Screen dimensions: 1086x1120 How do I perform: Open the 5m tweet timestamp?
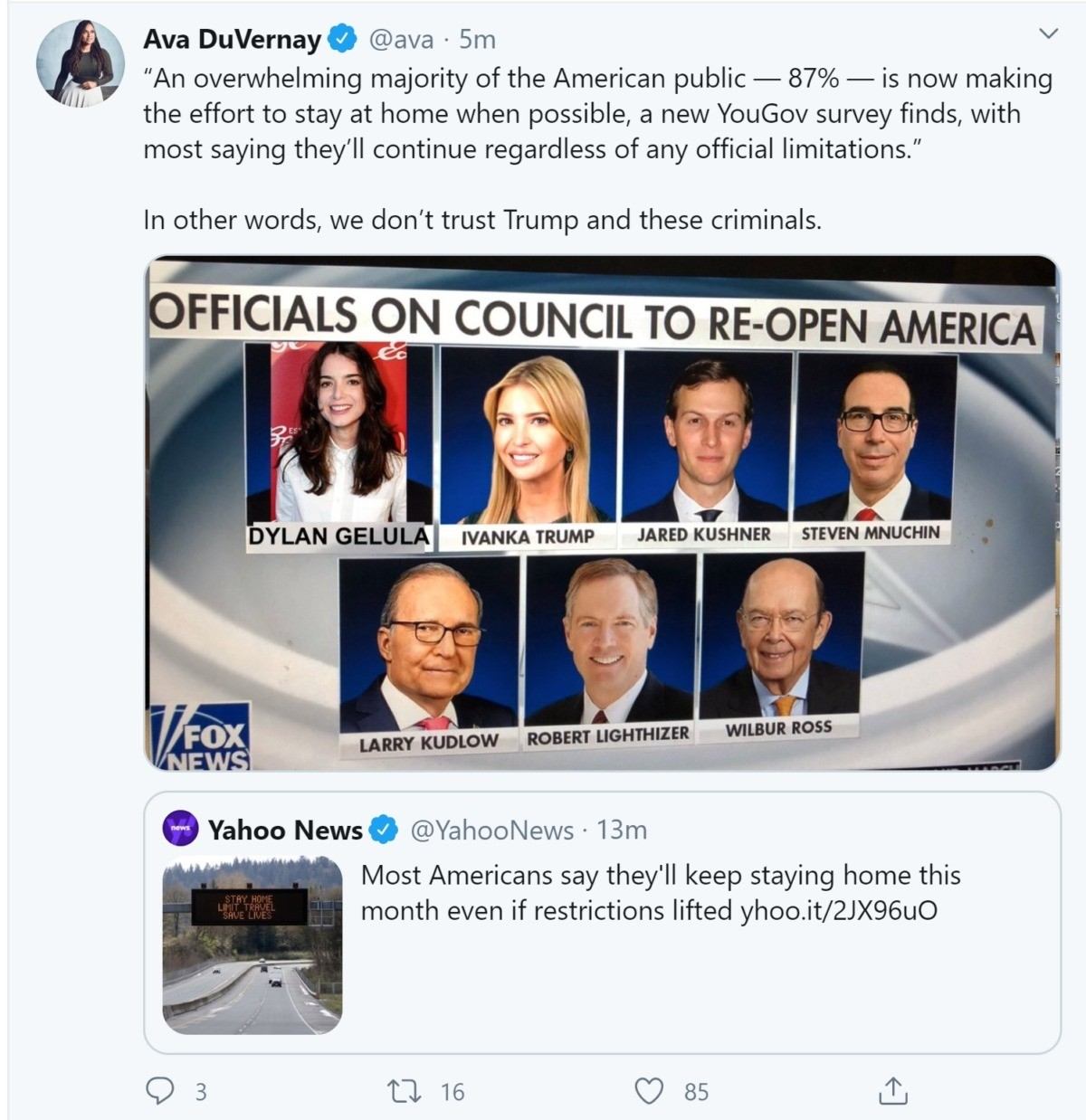pyautogui.click(x=478, y=40)
